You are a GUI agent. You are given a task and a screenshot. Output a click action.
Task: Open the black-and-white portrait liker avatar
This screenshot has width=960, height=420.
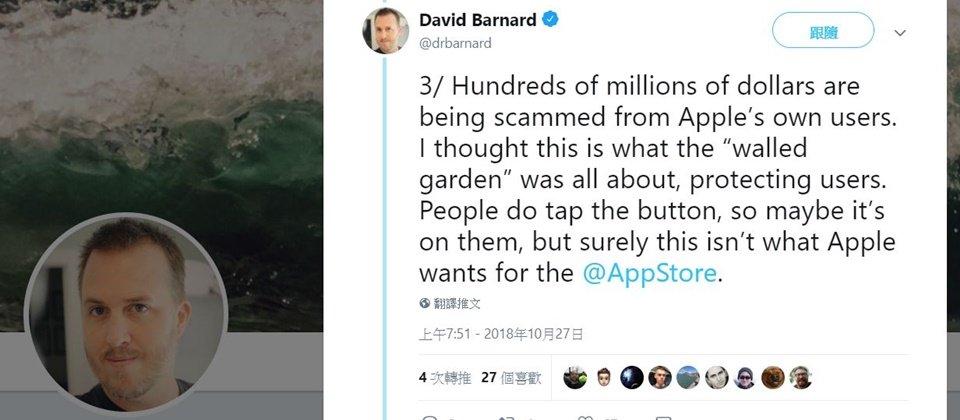pos(716,378)
